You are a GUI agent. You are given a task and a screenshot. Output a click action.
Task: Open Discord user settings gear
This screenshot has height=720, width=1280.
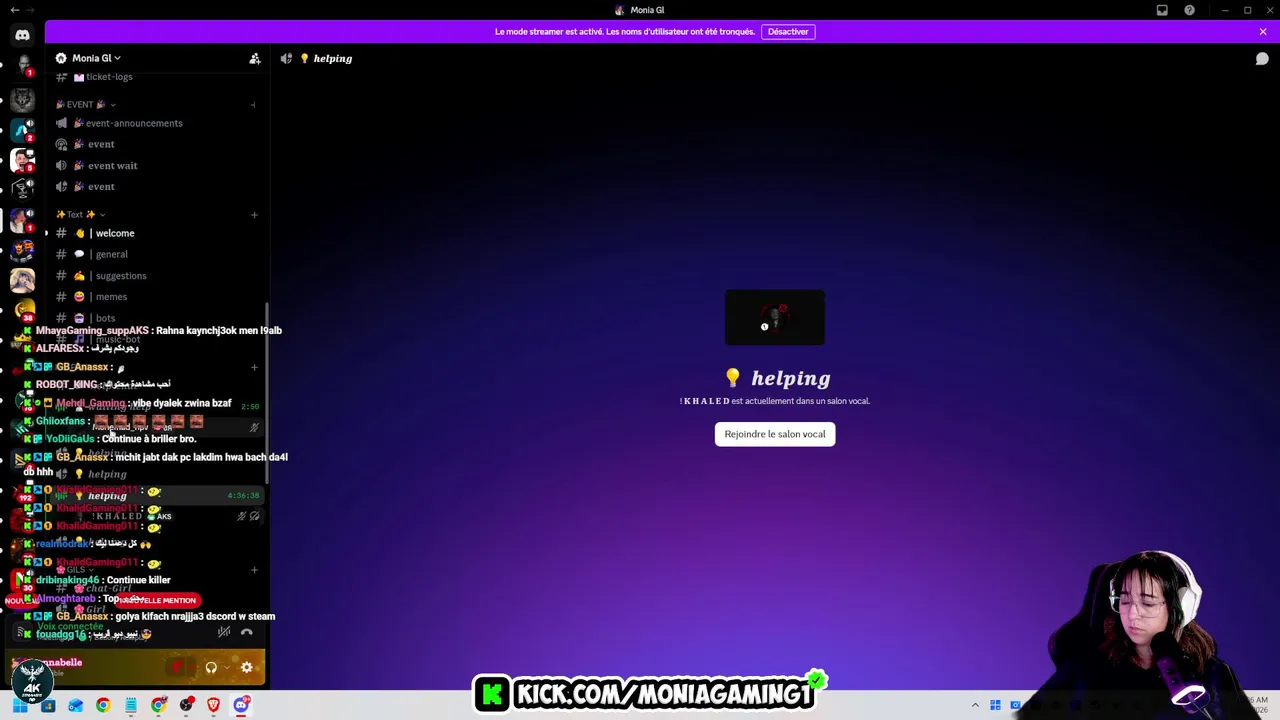point(247,668)
